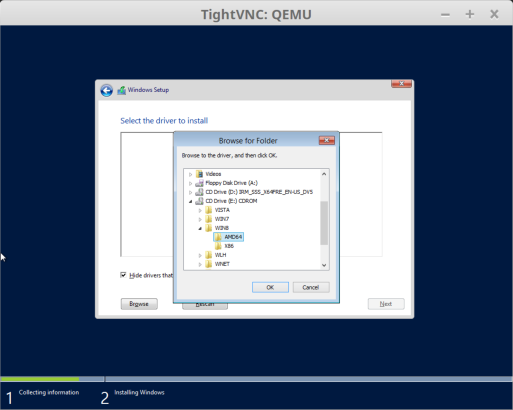This screenshot has height=410, width=513.
Task: Collapse the WIN8 folder node
Action: click(x=200, y=228)
